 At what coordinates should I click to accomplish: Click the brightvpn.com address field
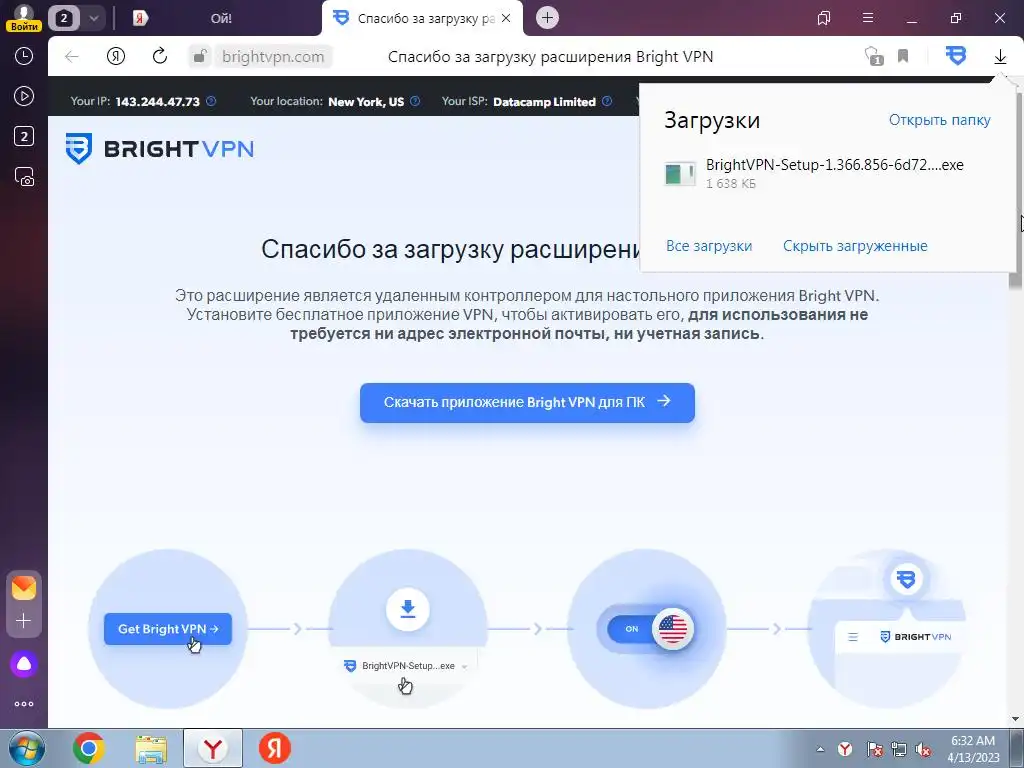point(273,56)
